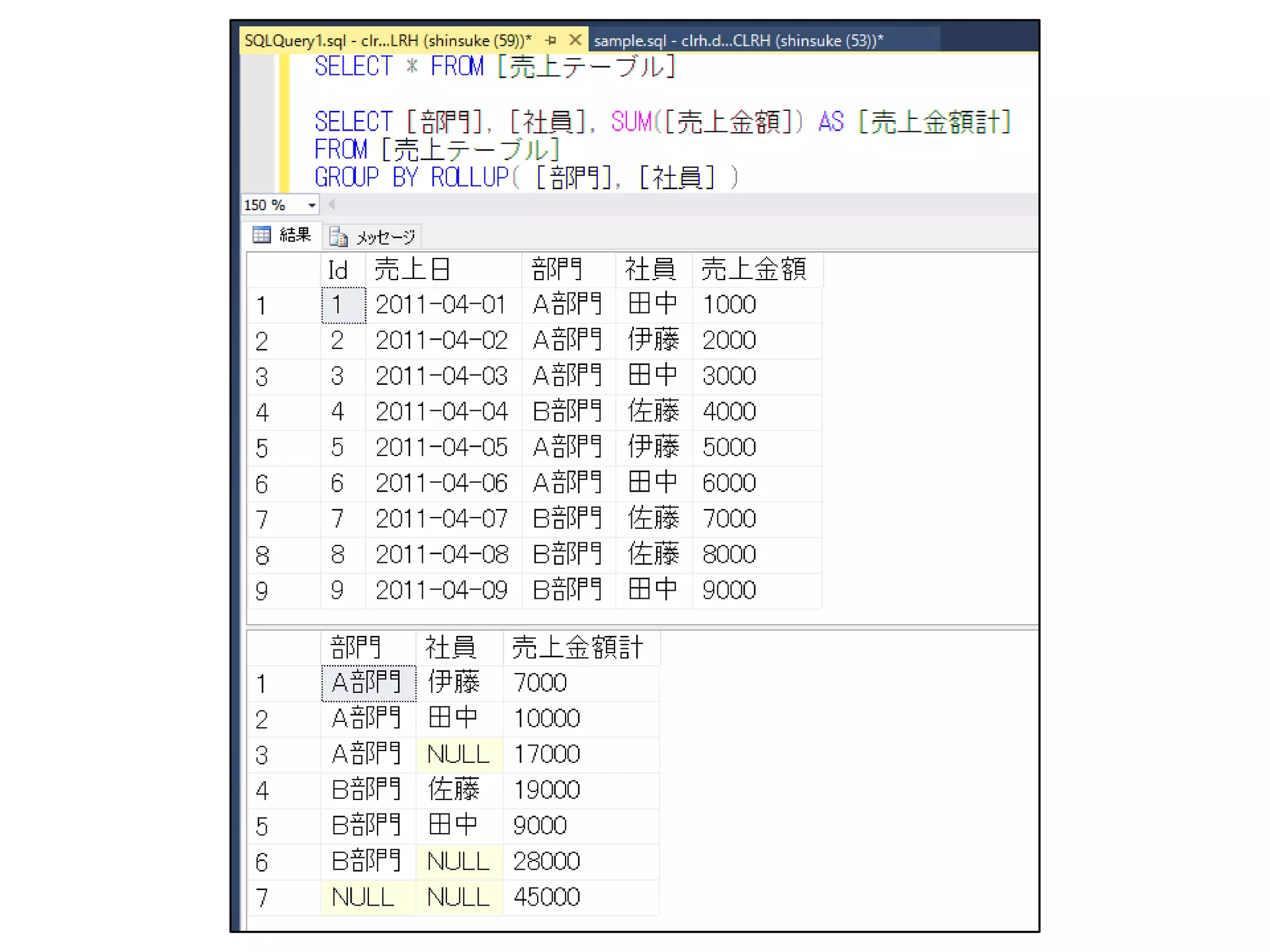
Task: Open the 150 % zoom dropdown
Action: [312, 205]
